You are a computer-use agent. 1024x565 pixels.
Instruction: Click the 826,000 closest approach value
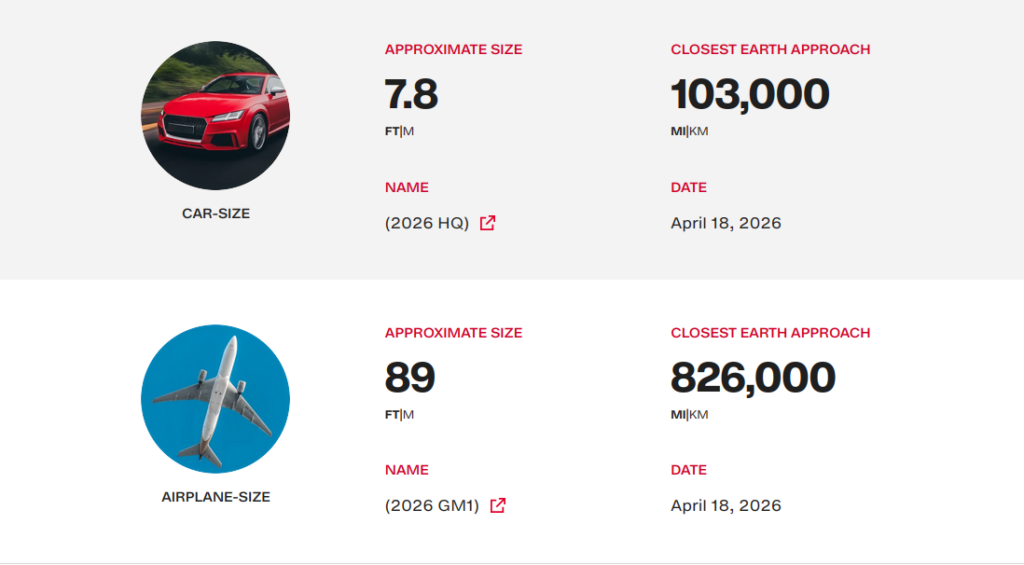[x=752, y=378]
